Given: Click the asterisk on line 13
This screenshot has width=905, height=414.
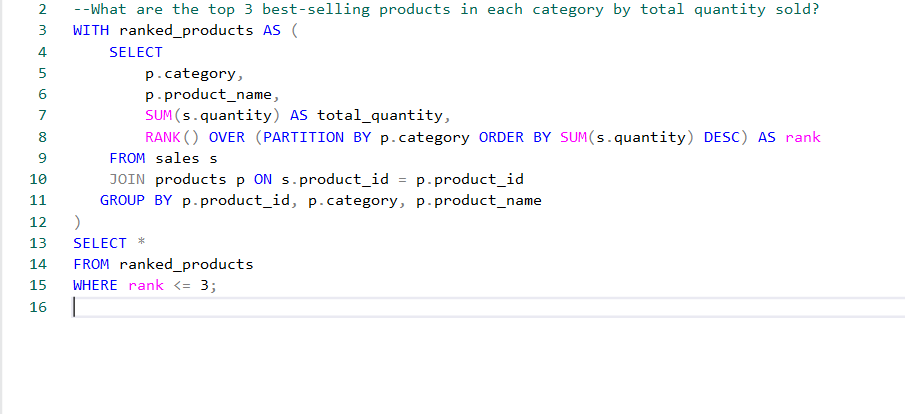Looking at the screenshot, I should coord(140,242).
